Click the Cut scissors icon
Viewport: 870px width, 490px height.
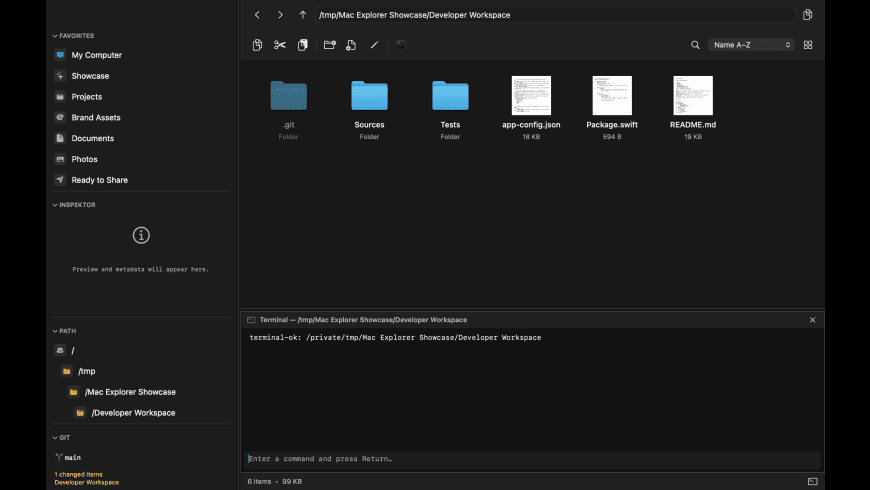tap(280, 45)
